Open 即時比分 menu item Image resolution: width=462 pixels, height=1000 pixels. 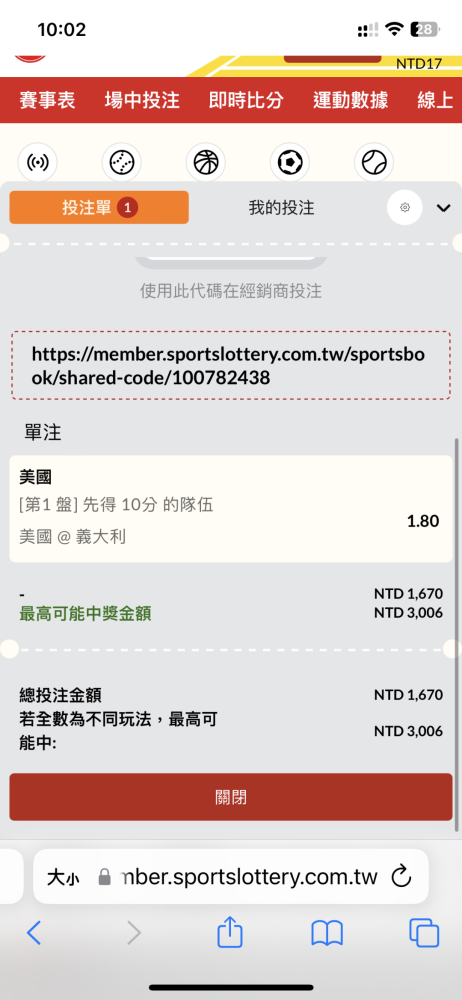[246, 100]
